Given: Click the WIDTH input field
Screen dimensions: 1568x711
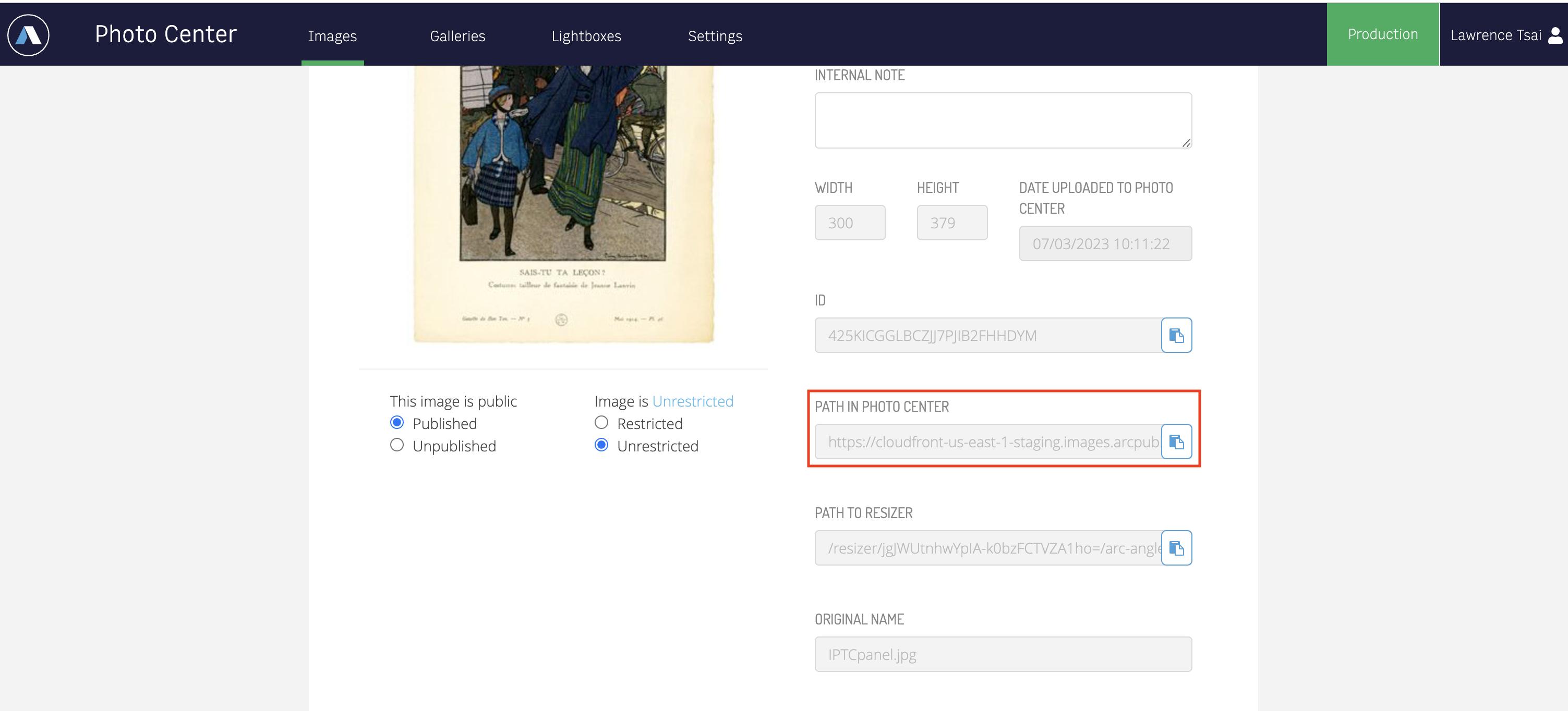Looking at the screenshot, I should 849,222.
